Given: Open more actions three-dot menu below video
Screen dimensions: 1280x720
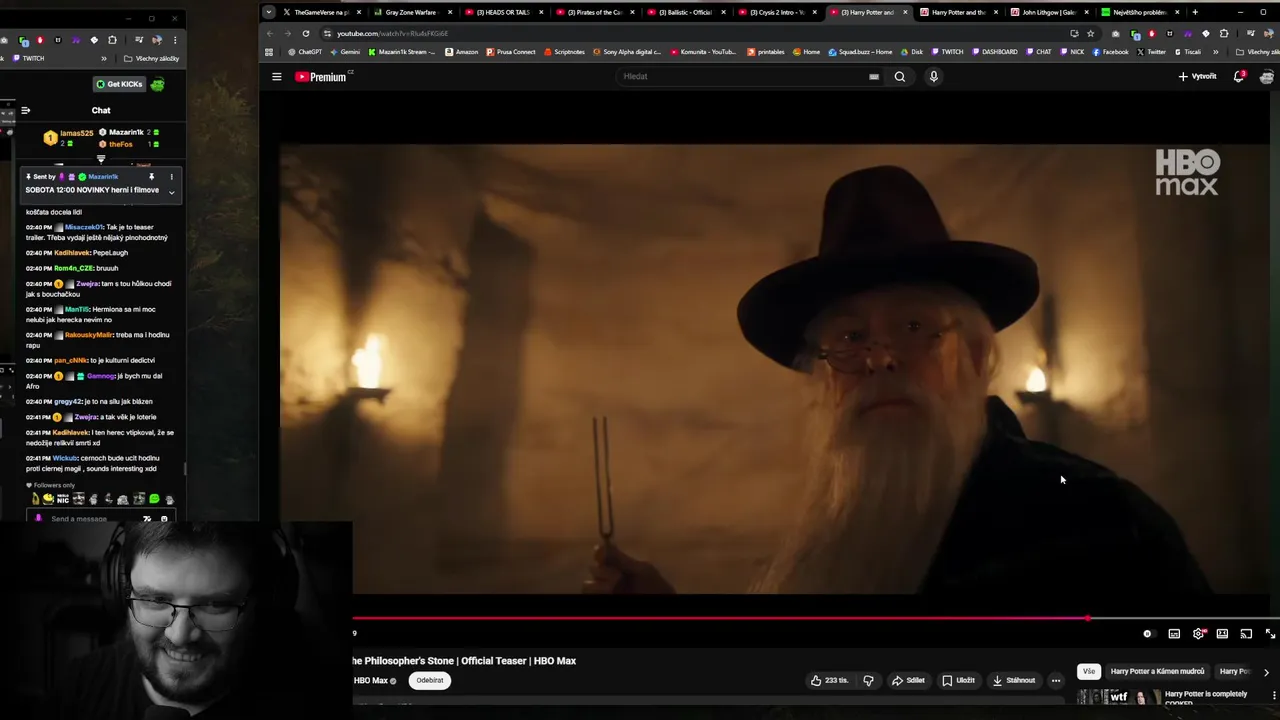Looking at the screenshot, I should [1055, 680].
